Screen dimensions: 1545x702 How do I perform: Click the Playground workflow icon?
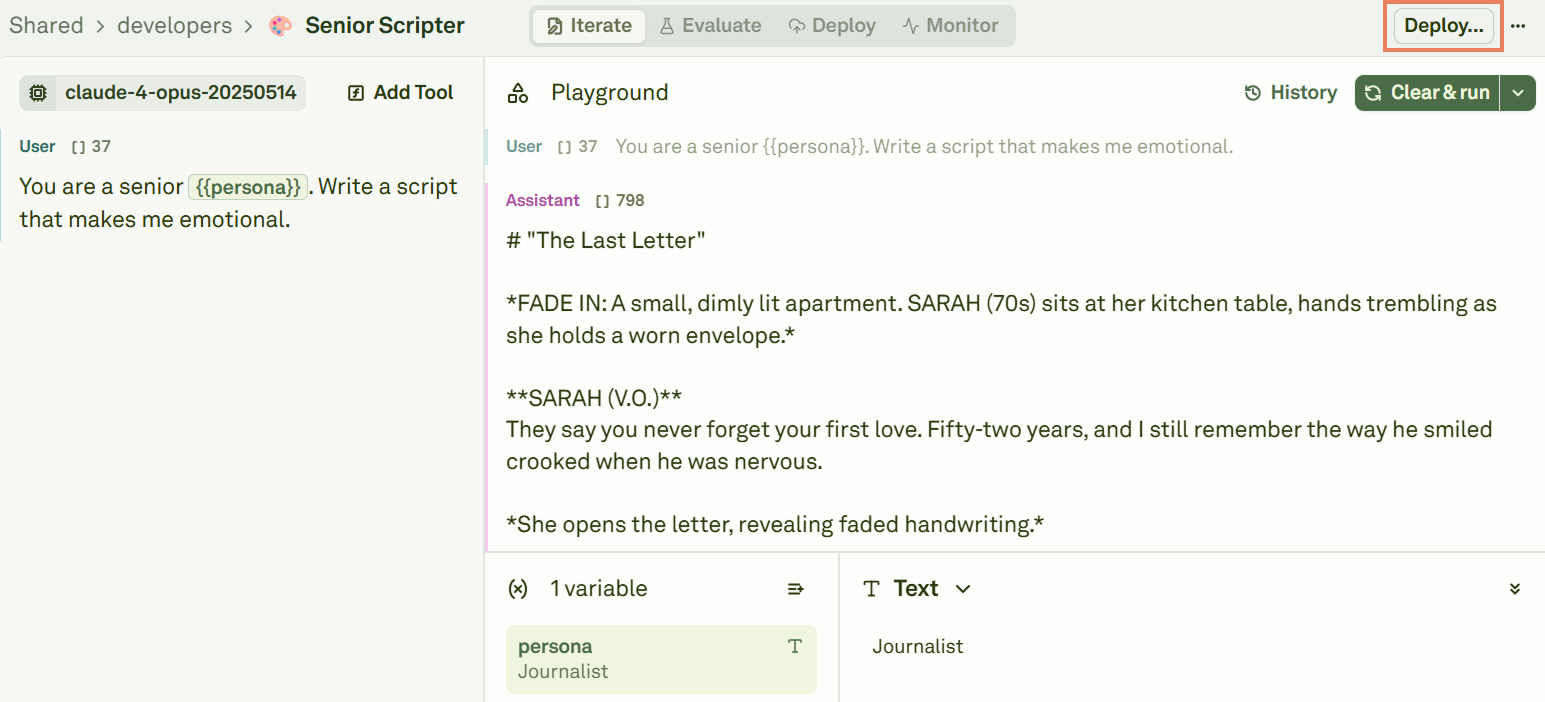[x=518, y=92]
